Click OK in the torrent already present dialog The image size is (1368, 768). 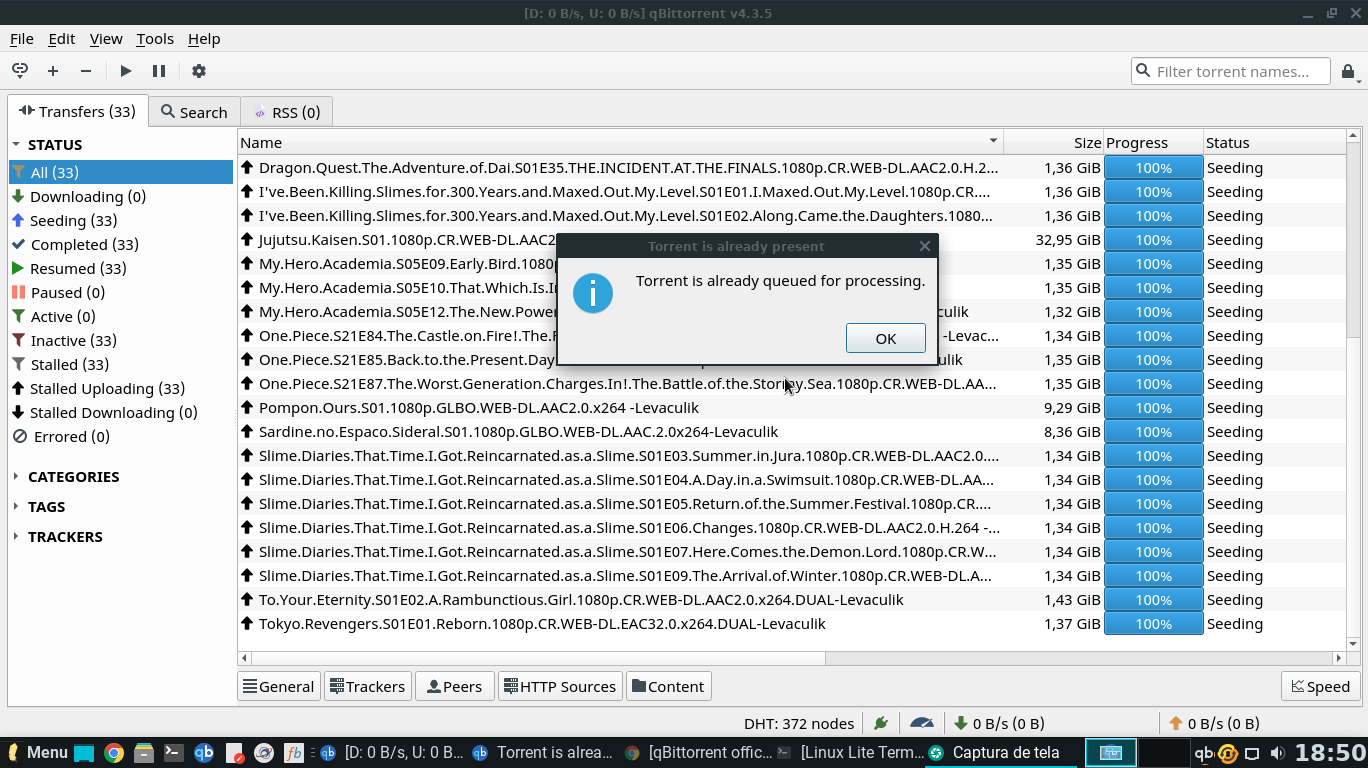[886, 338]
